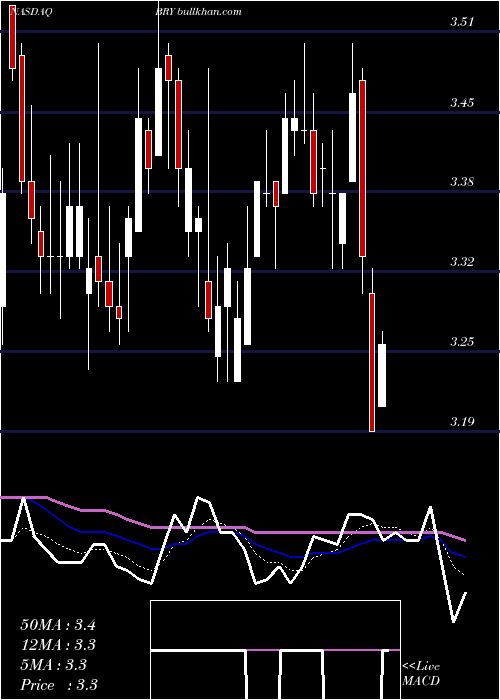Select the 3.32 price axis label
The image size is (500, 700).
click(x=462, y=261)
